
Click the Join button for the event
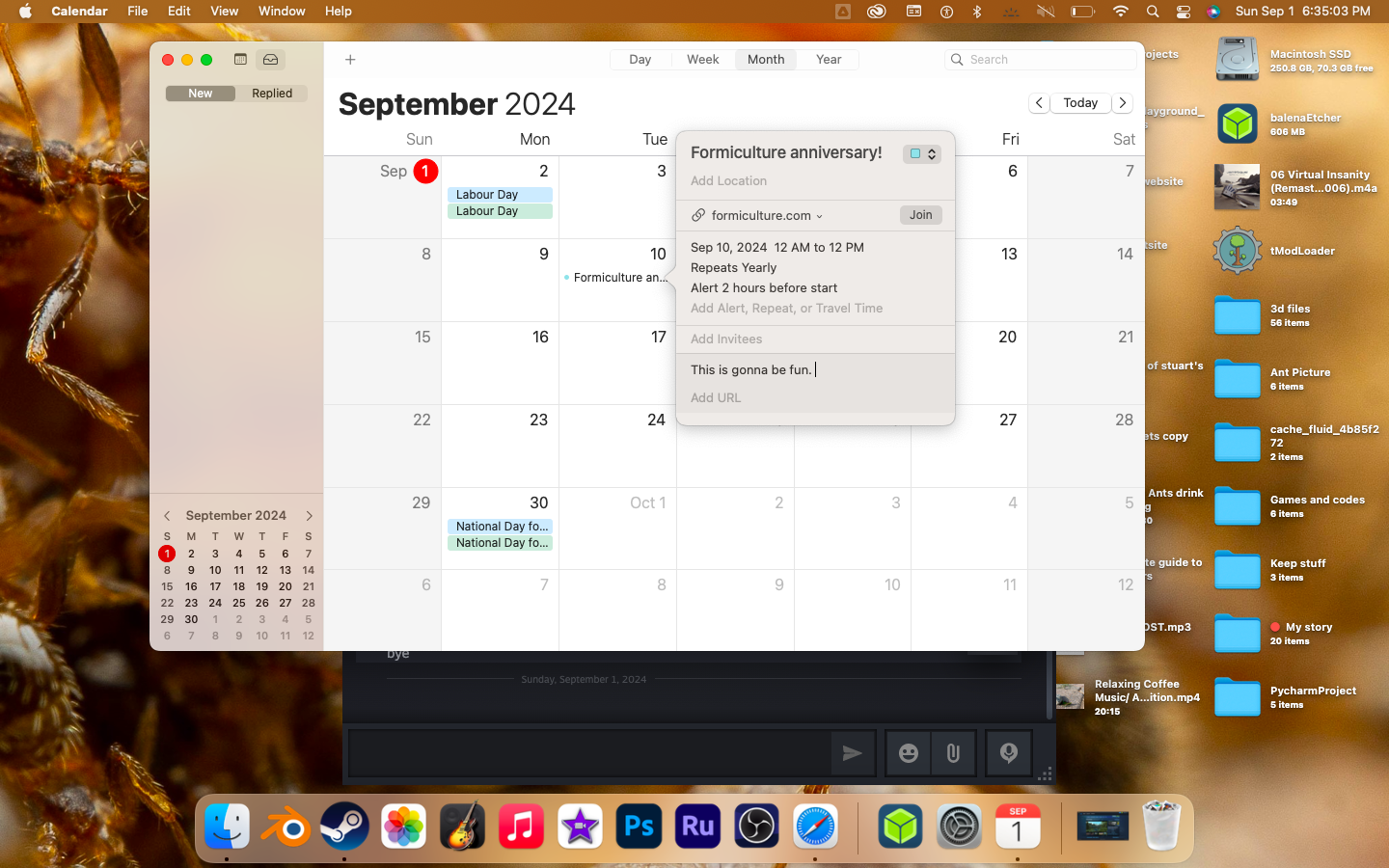click(921, 215)
